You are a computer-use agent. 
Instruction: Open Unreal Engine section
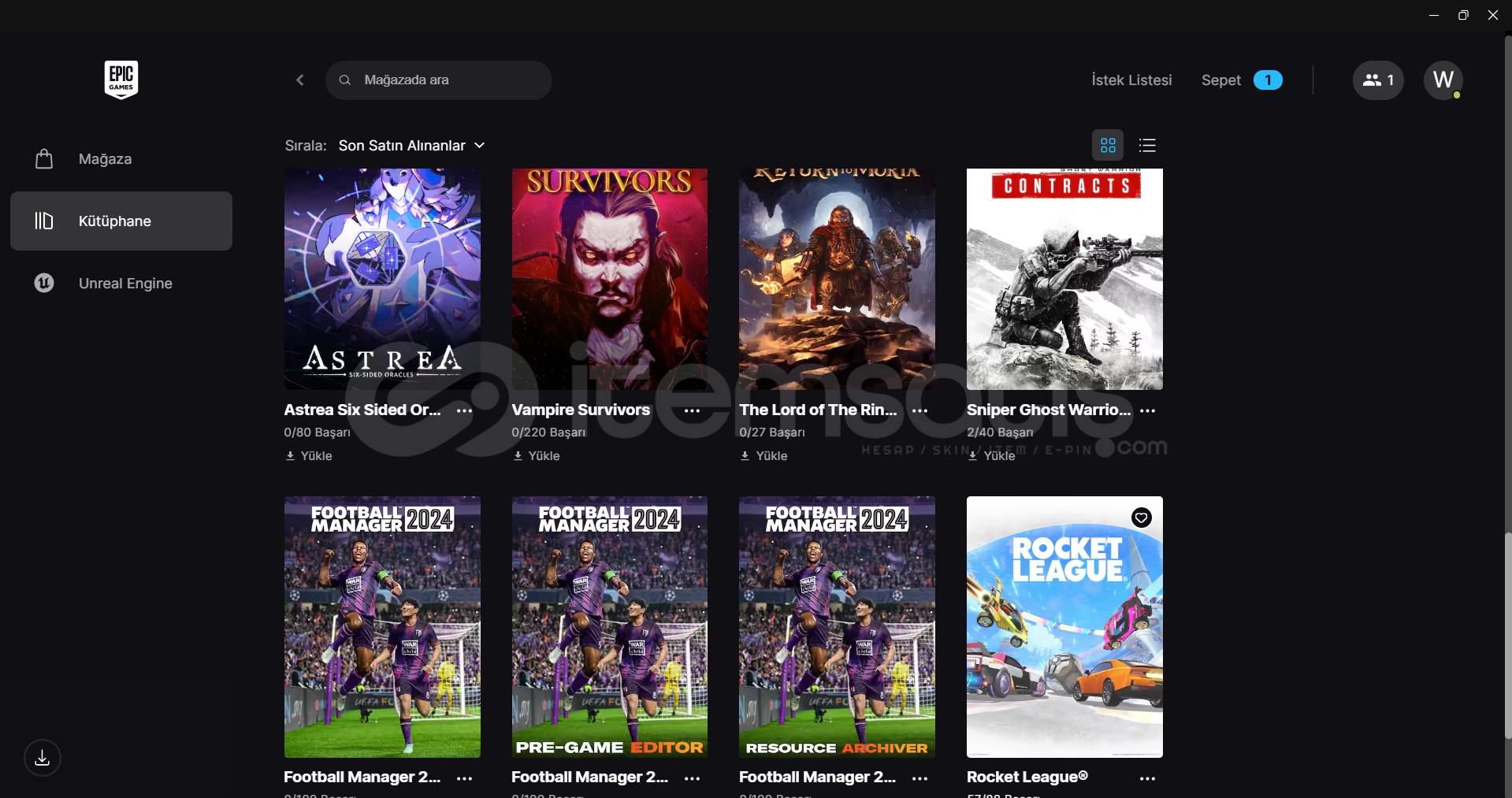121,283
